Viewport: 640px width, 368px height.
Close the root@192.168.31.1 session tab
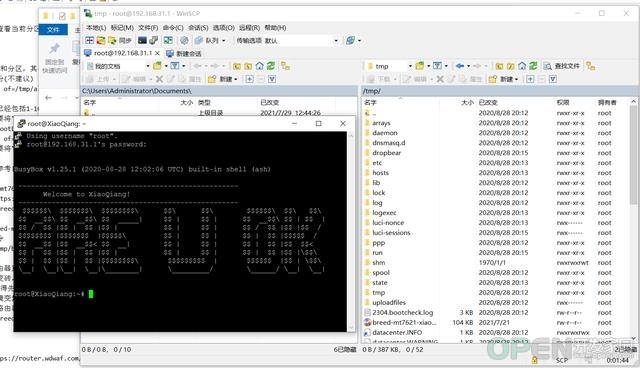click(x=157, y=53)
